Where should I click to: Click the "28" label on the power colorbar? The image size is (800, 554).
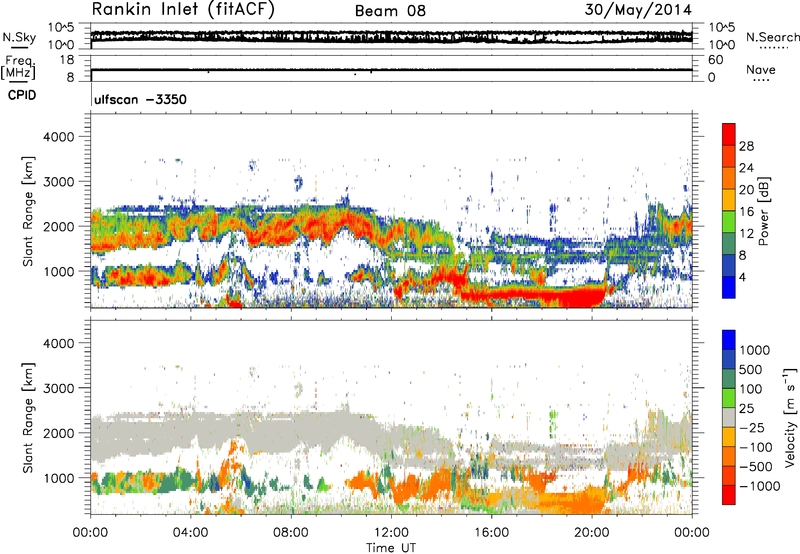[746, 146]
